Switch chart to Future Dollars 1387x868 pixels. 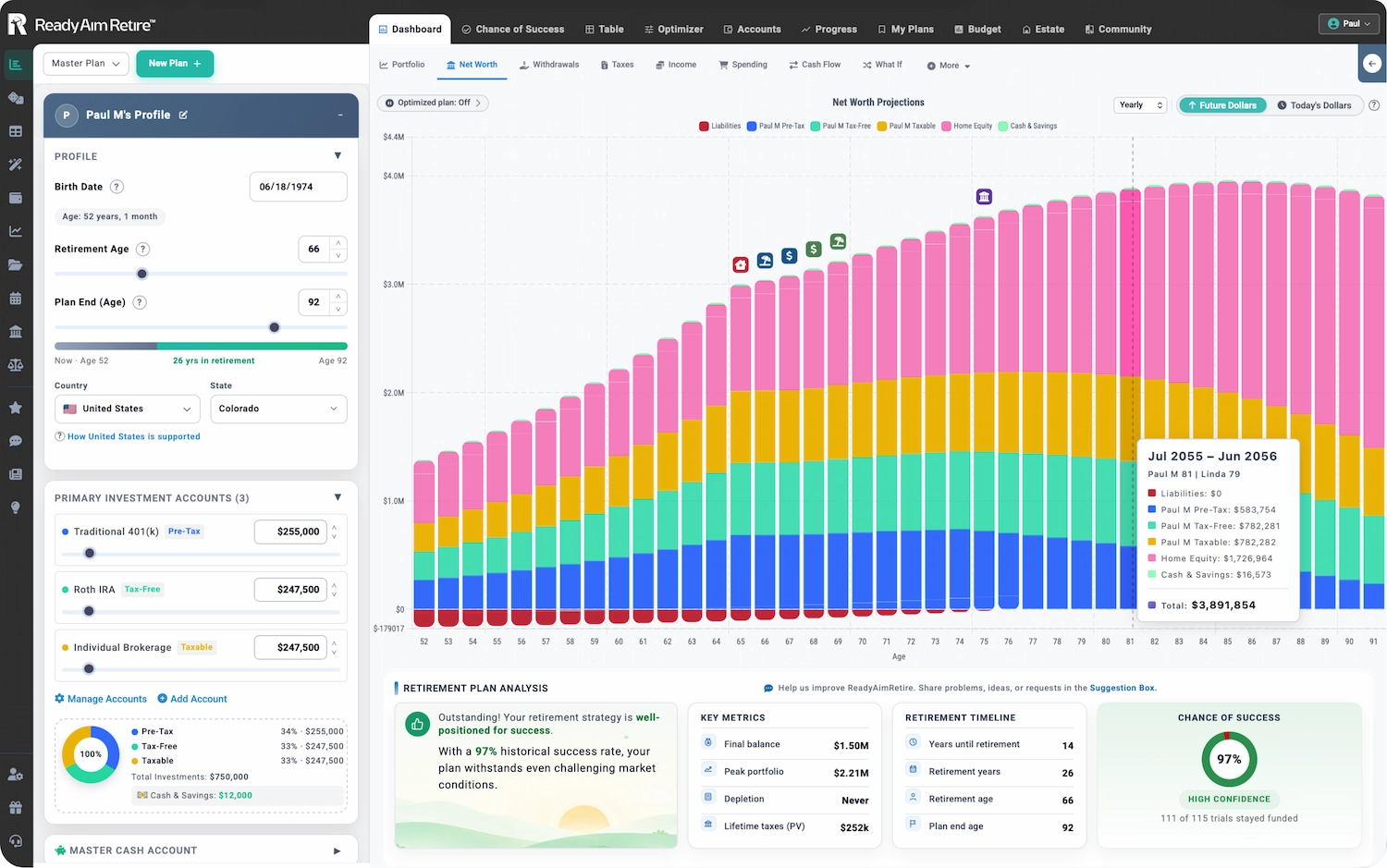tap(1222, 105)
